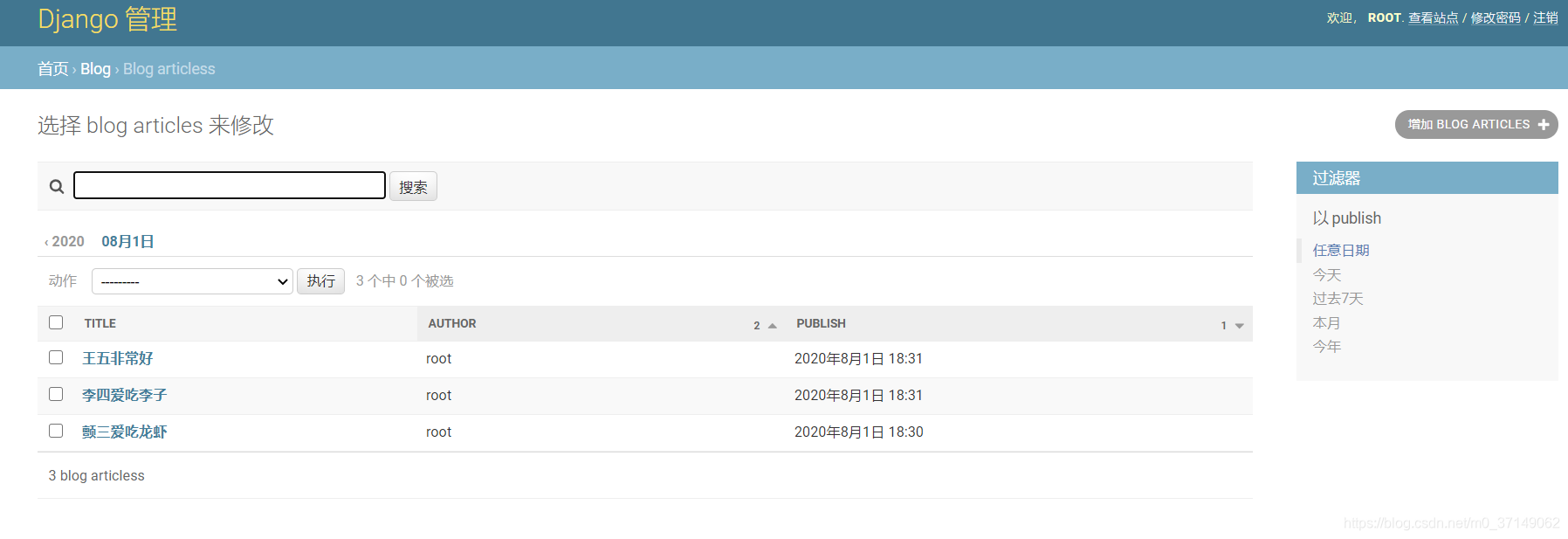Open the 动作 action dropdown
This screenshot has width=1568, height=539.
point(192,281)
